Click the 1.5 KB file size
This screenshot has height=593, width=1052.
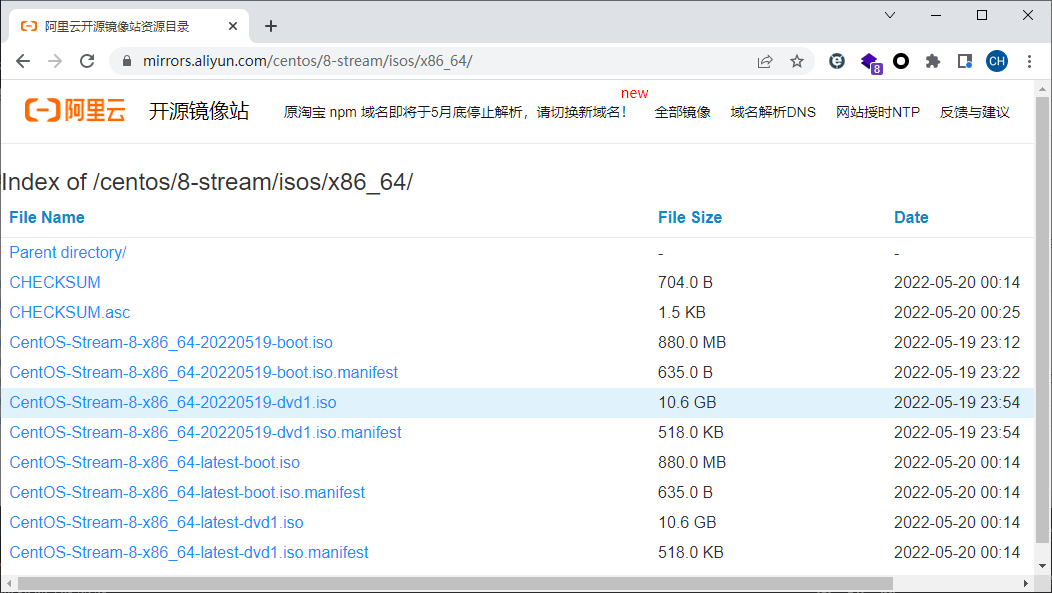pos(682,313)
